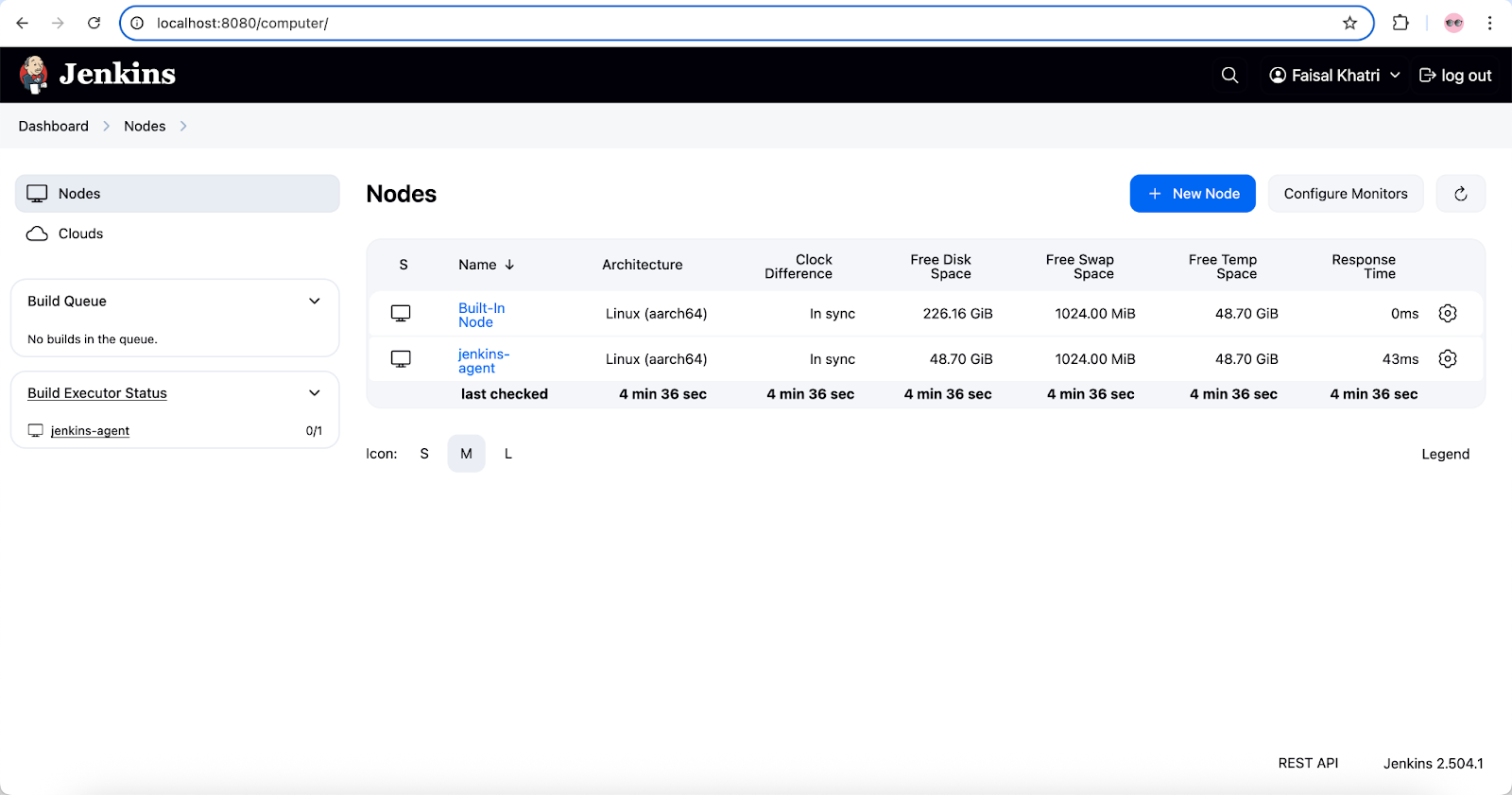Screen dimensions: 1512x795
Task: Open the search magnifier icon
Action: click(x=1229, y=75)
